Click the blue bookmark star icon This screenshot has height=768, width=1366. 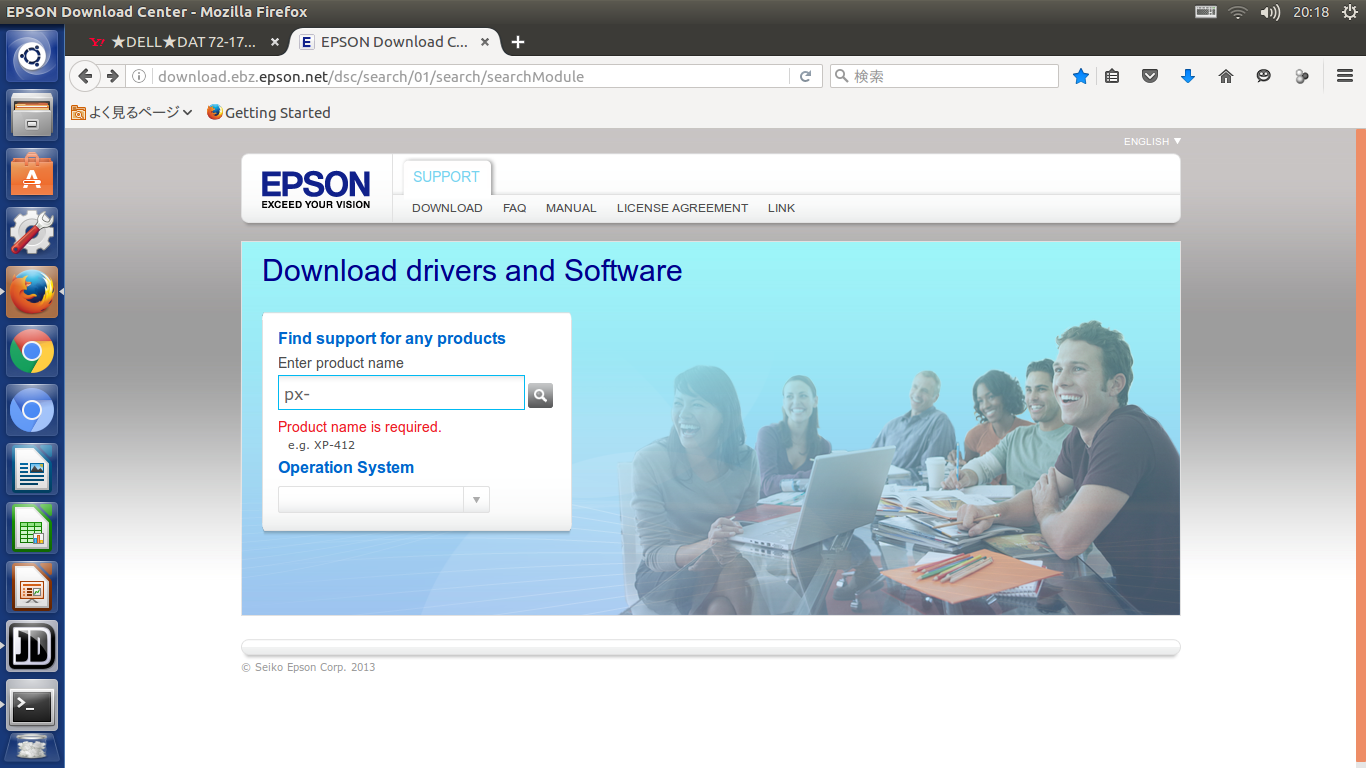[x=1081, y=76]
